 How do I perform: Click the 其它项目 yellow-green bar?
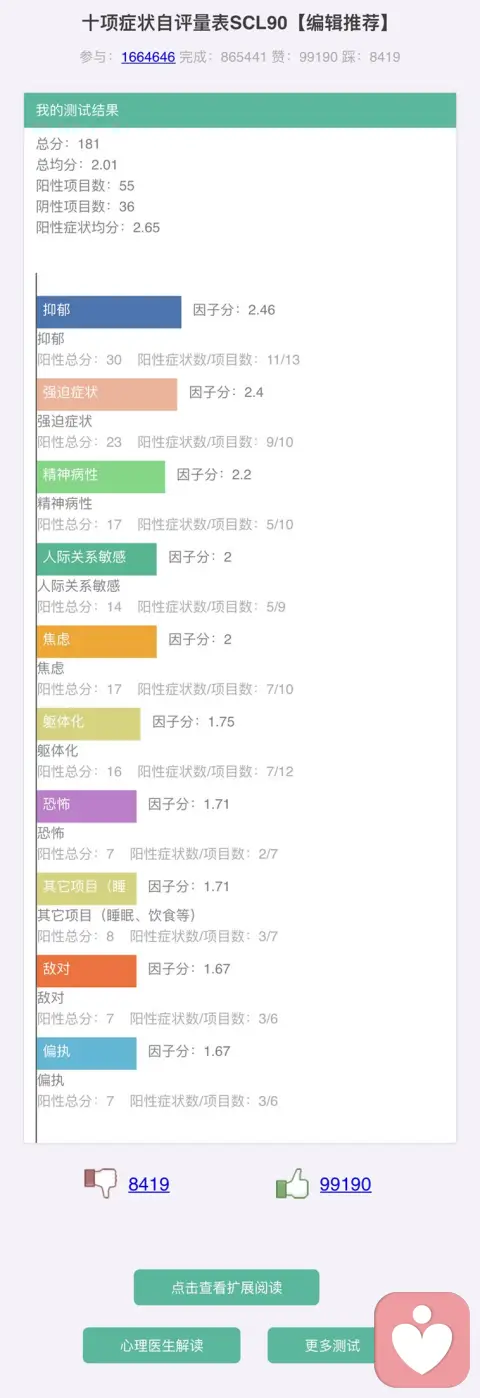coord(87,889)
